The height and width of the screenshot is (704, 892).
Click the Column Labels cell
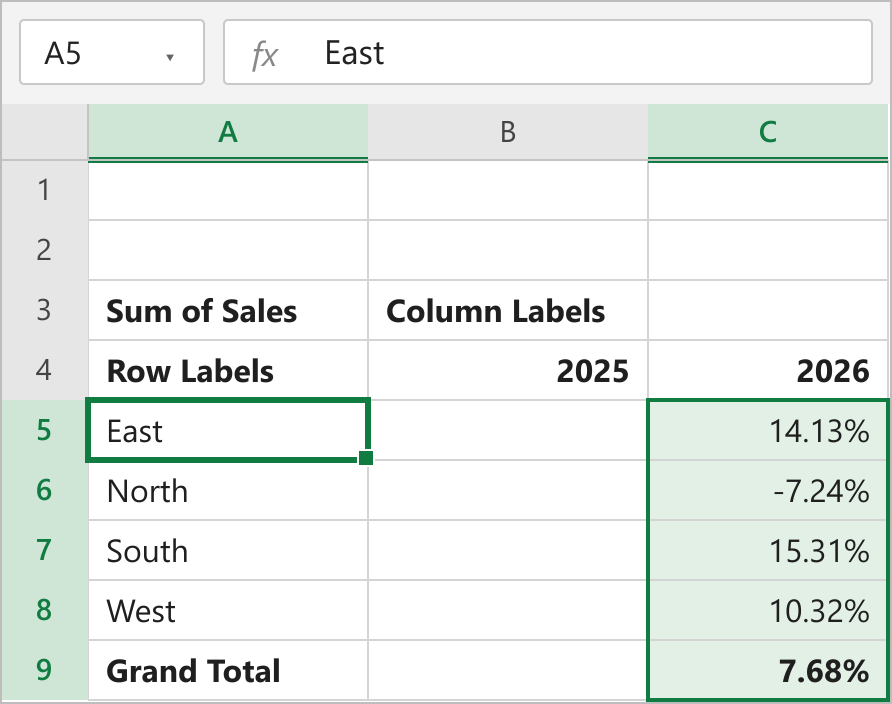tap(508, 310)
